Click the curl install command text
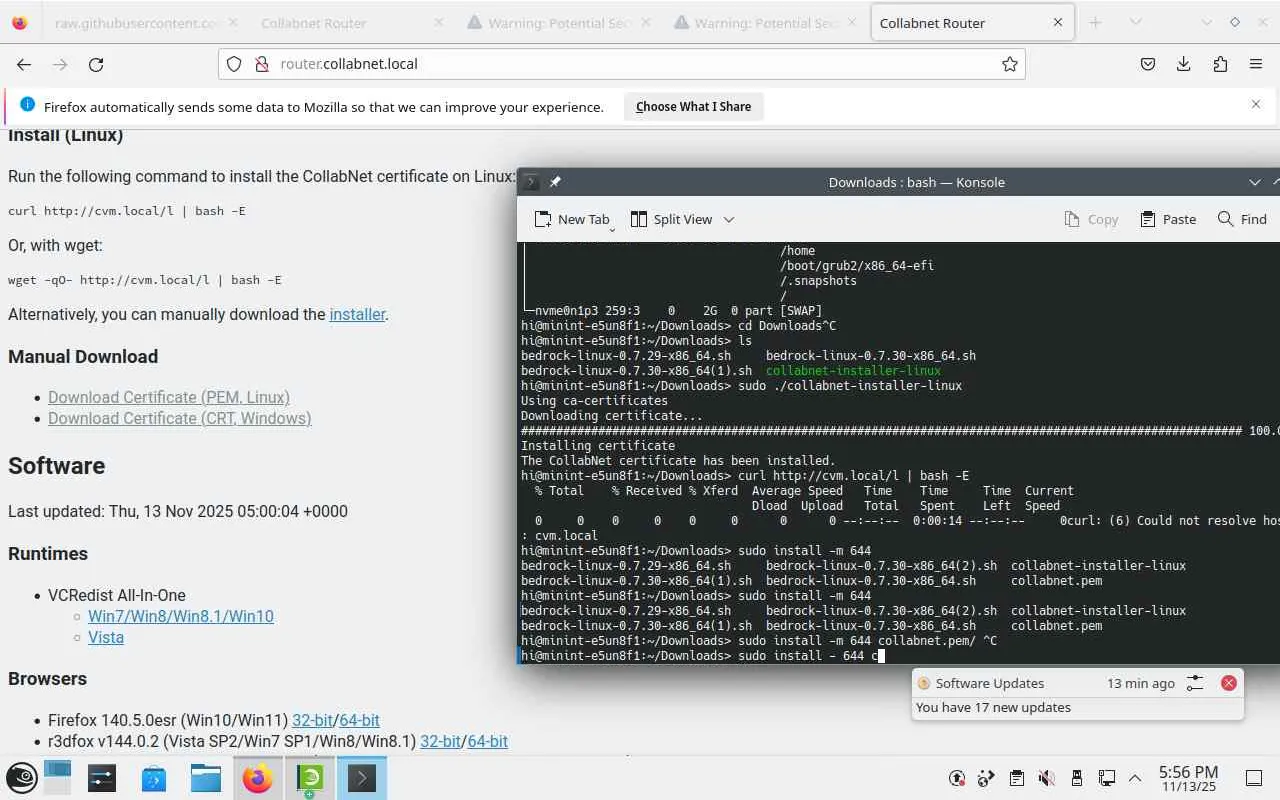This screenshot has width=1280, height=800. (x=127, y=211)
